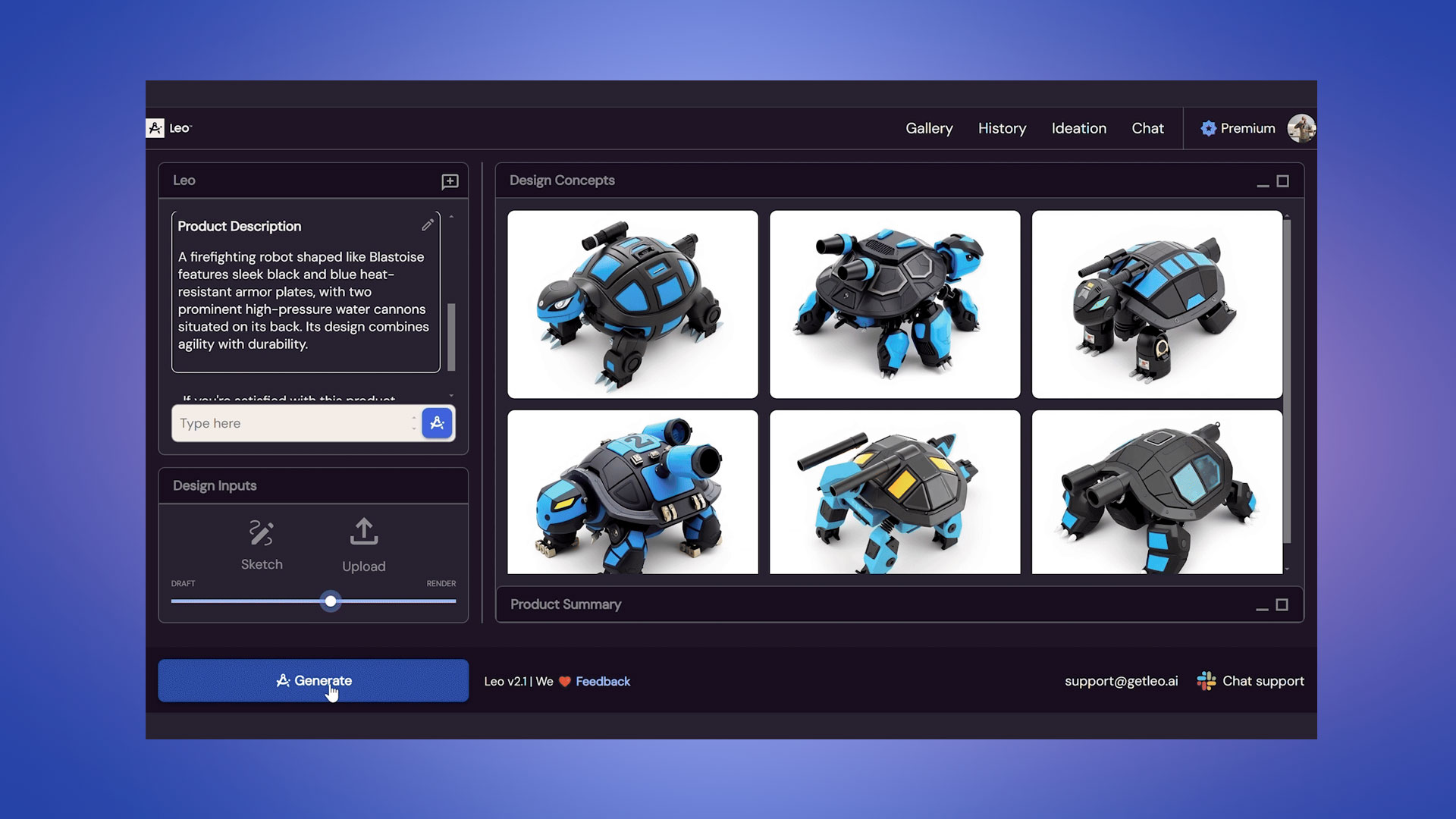Select the top-right robot concept thumbnail
The width and height of the screenshot is (1456, 819).
(x=1157, y=304)
